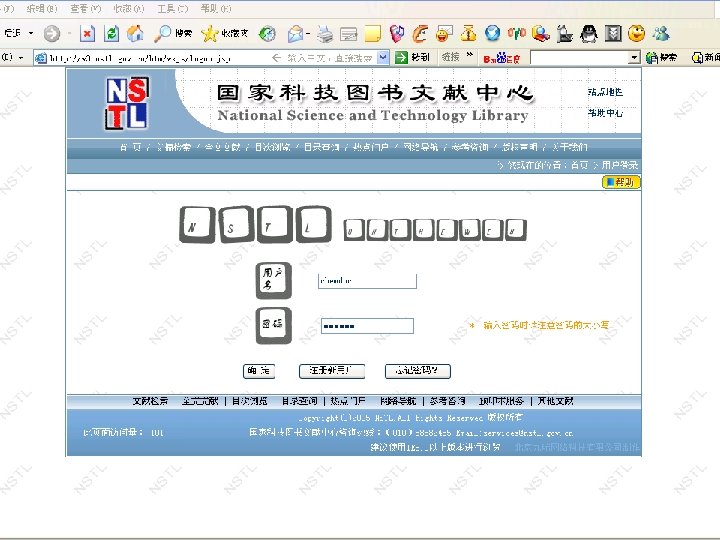Open 参考咨询 in top navigation bar

coord(470,147)
